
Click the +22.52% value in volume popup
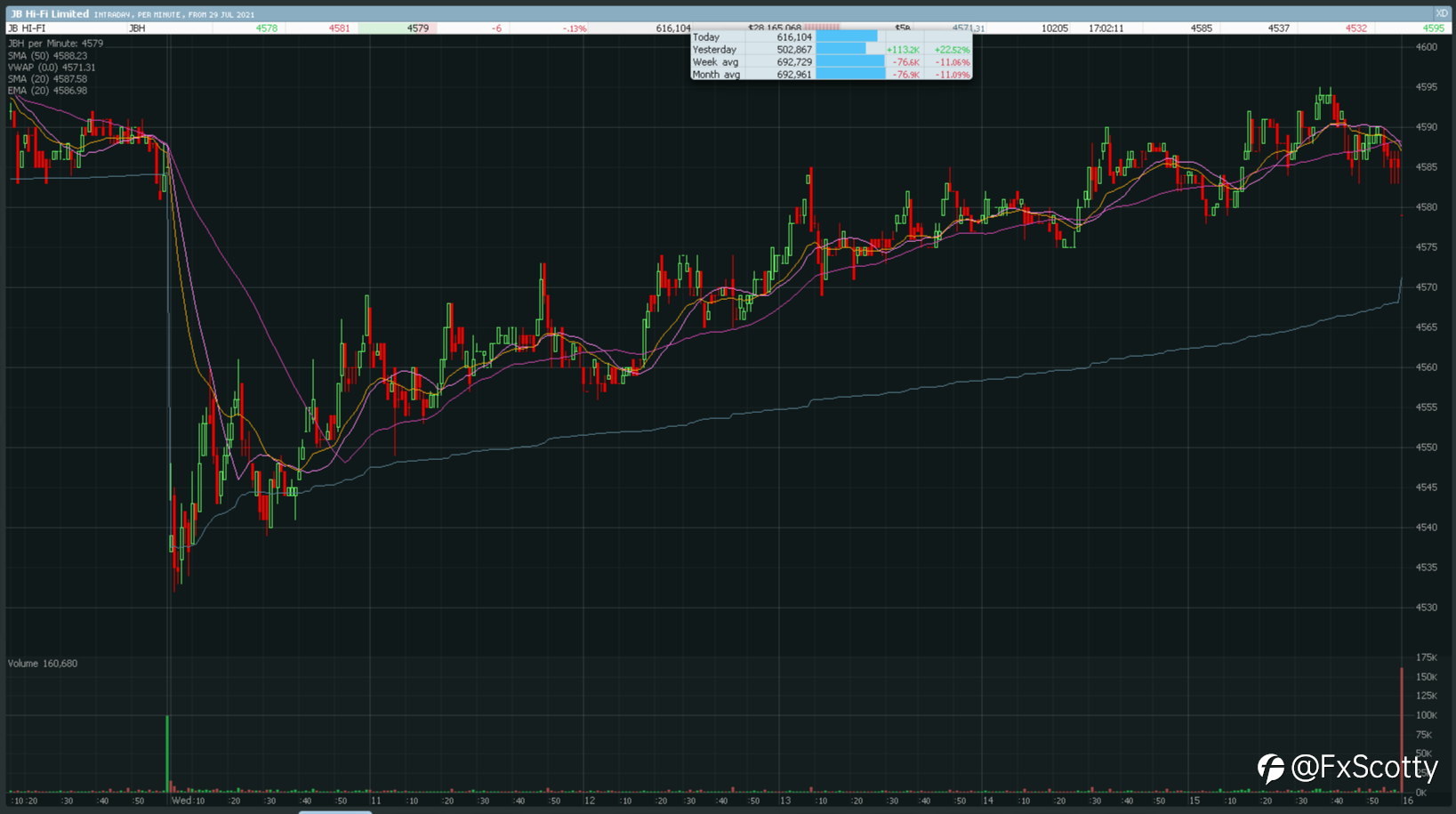click(x=952, y=50)
